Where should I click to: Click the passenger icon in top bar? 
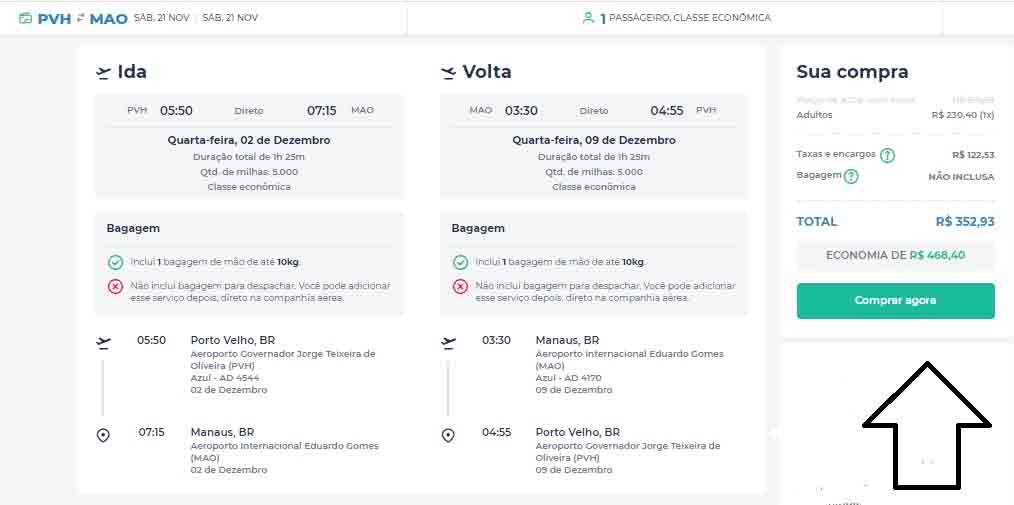(x=588, y=18)
